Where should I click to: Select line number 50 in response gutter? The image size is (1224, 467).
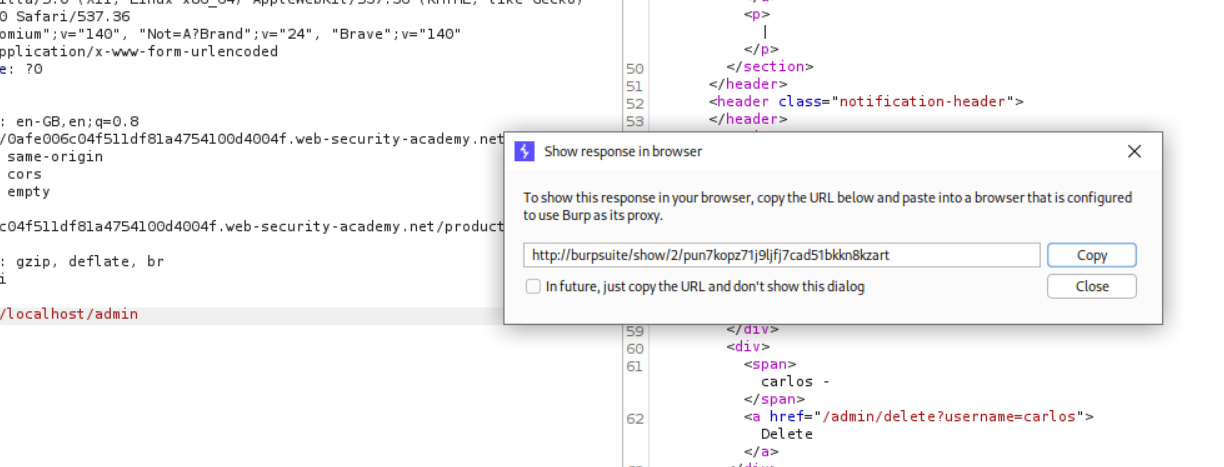click(634, 68)
